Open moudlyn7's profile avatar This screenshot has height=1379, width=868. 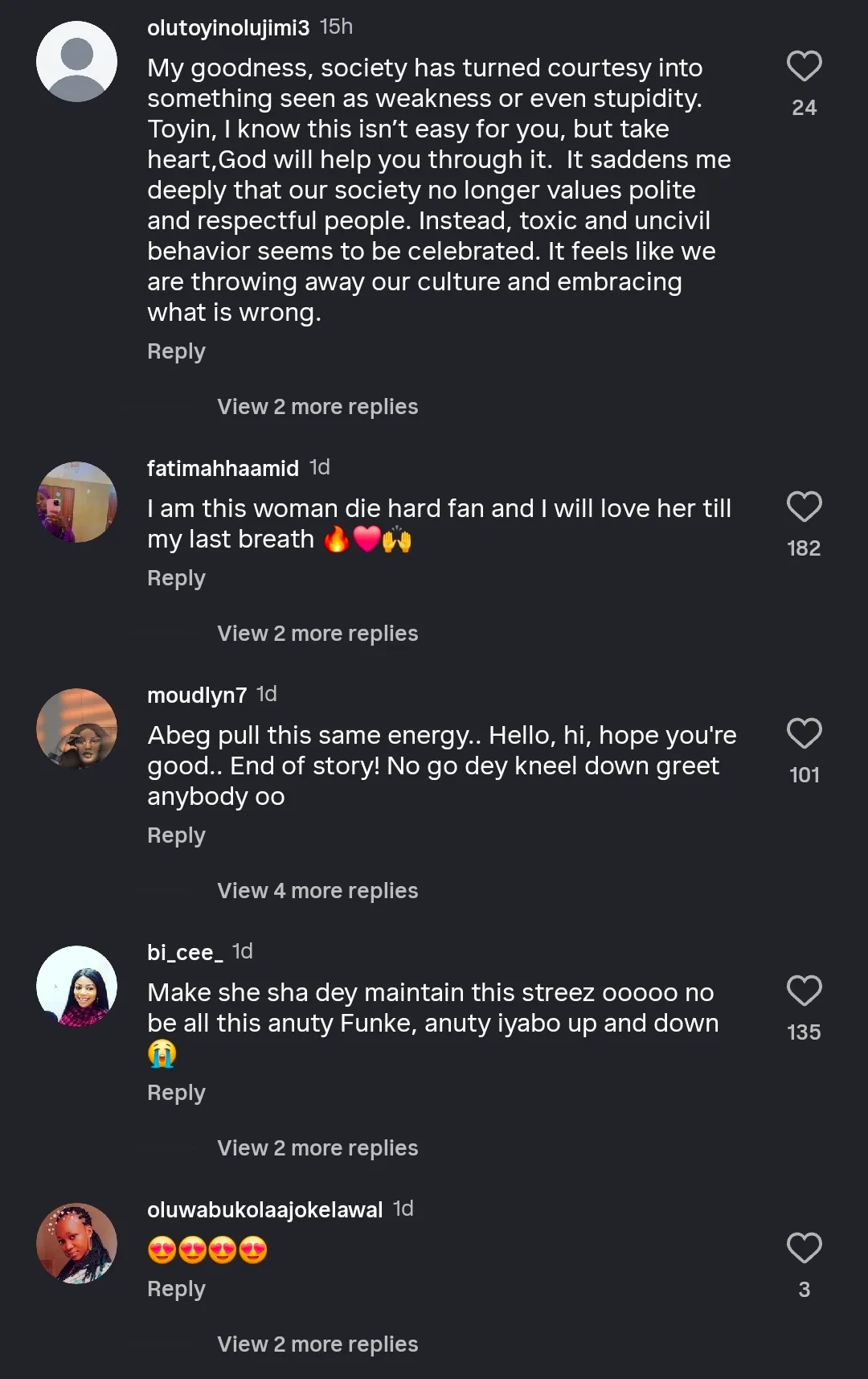point(77,729)
